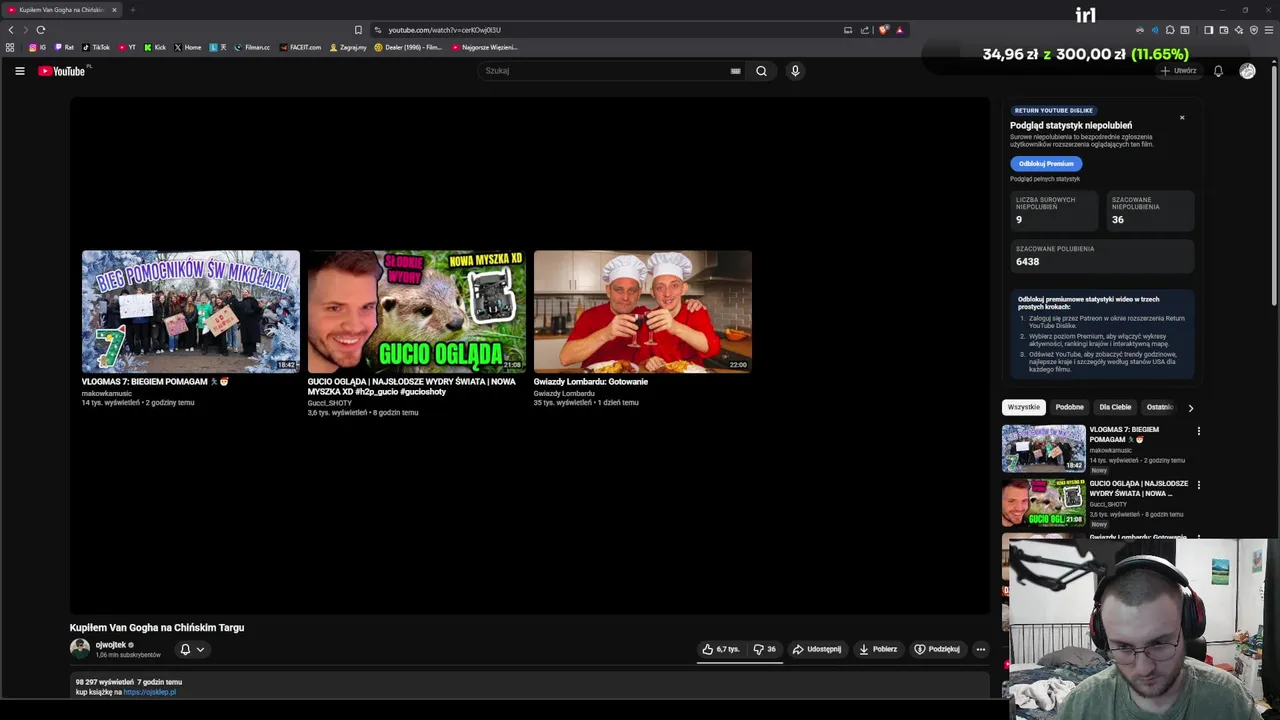The height and width of the screenshot is (720, 1280).
Task: Toggle the browser sidebar panel
Action: (x=1208, y=30)
